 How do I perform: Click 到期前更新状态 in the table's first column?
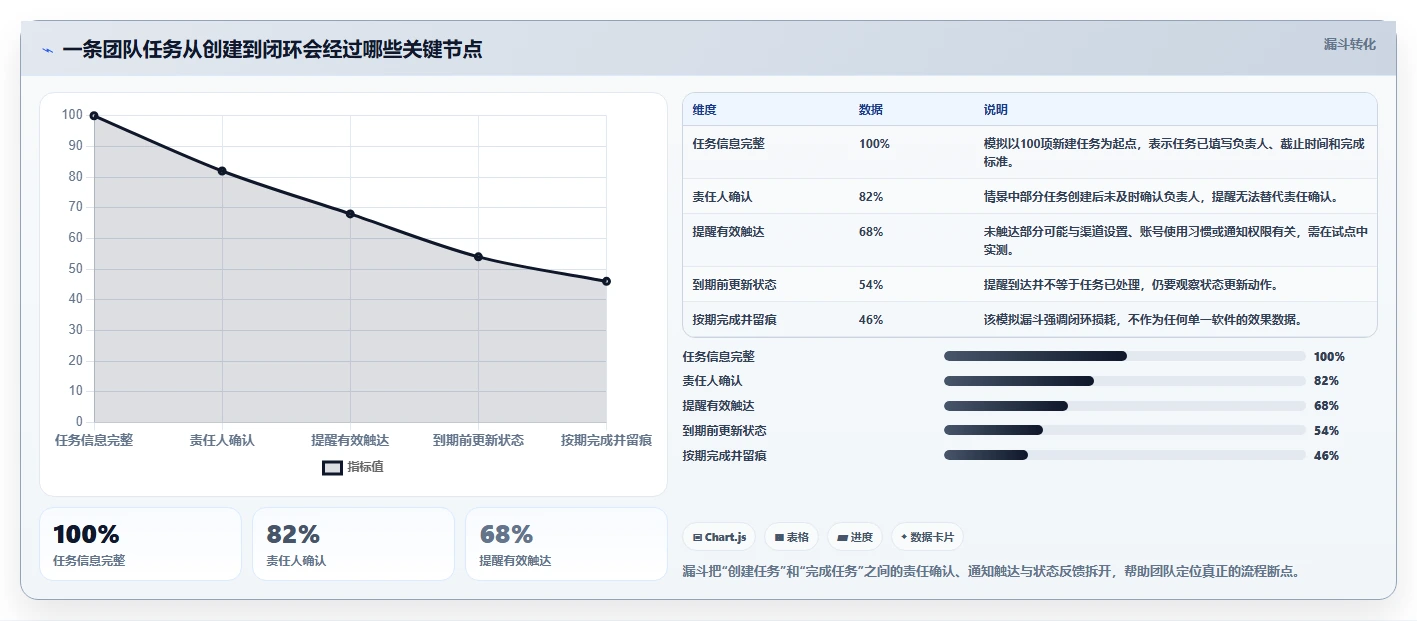(x=734, y=285)
